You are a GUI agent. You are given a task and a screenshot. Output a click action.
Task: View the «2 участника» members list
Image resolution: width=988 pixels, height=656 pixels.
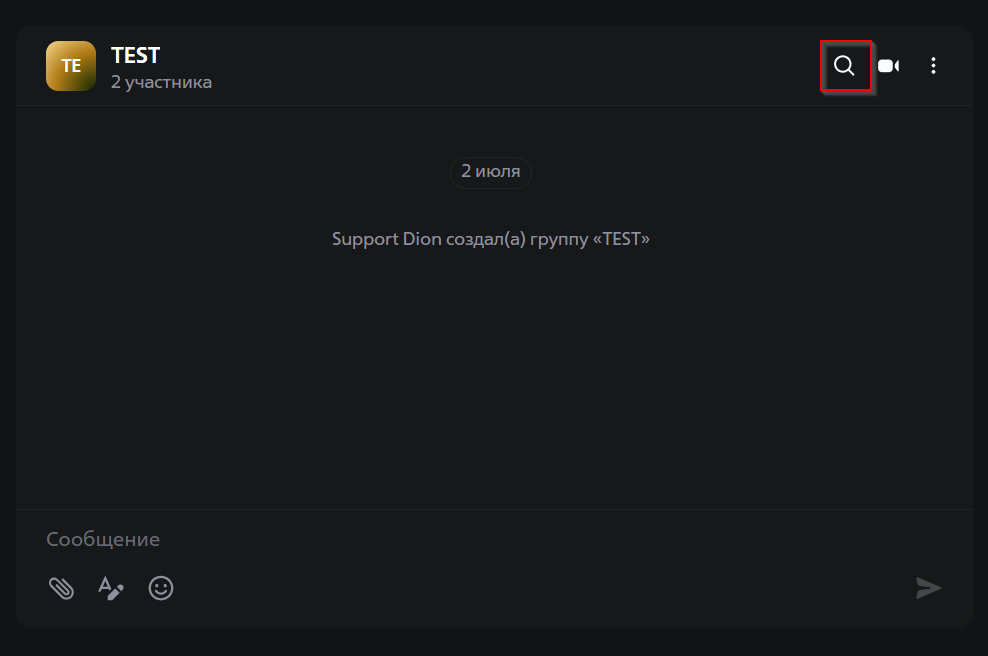[161, 82]
